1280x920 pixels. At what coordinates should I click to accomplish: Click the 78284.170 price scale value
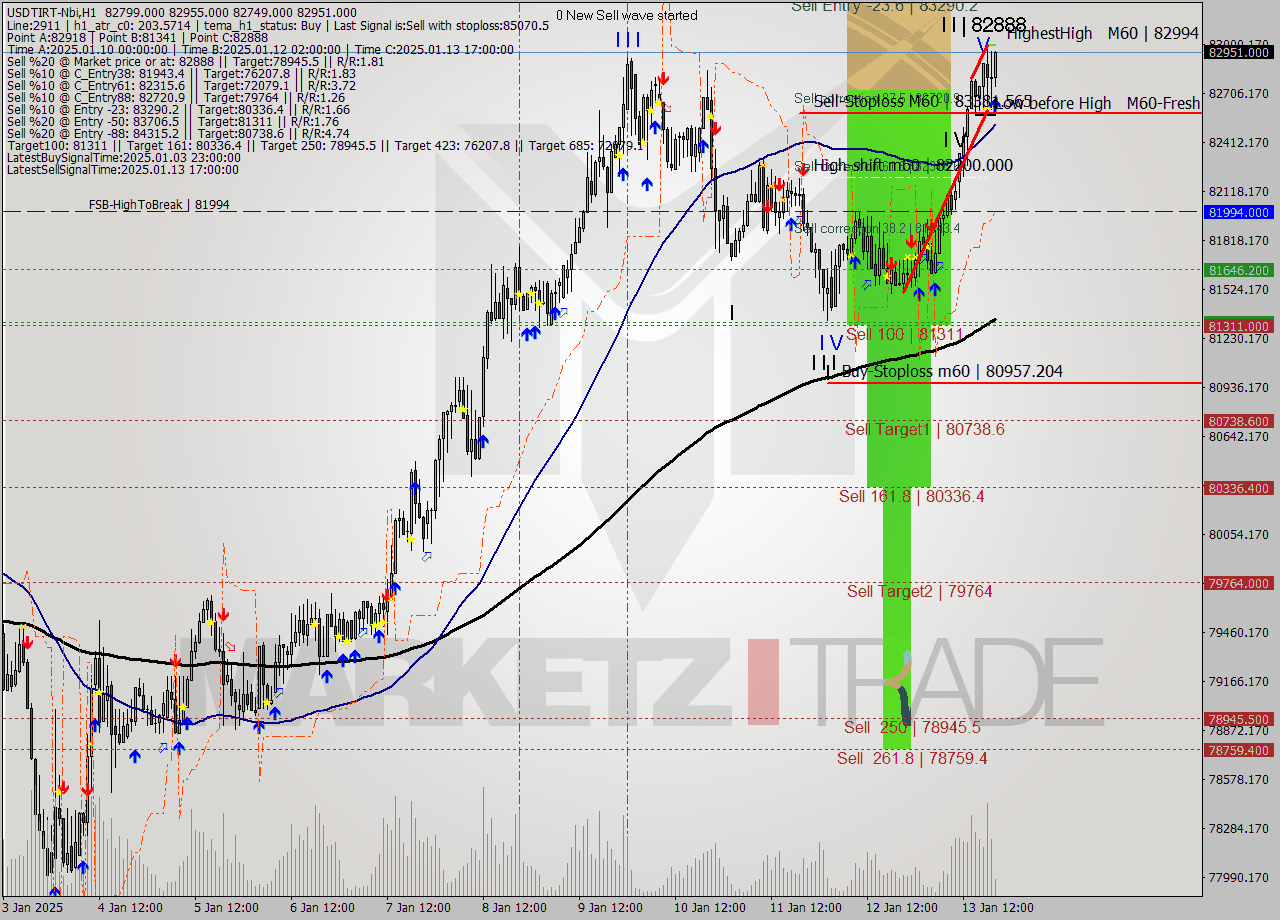pyautogui.click(x=1239, y=828)
